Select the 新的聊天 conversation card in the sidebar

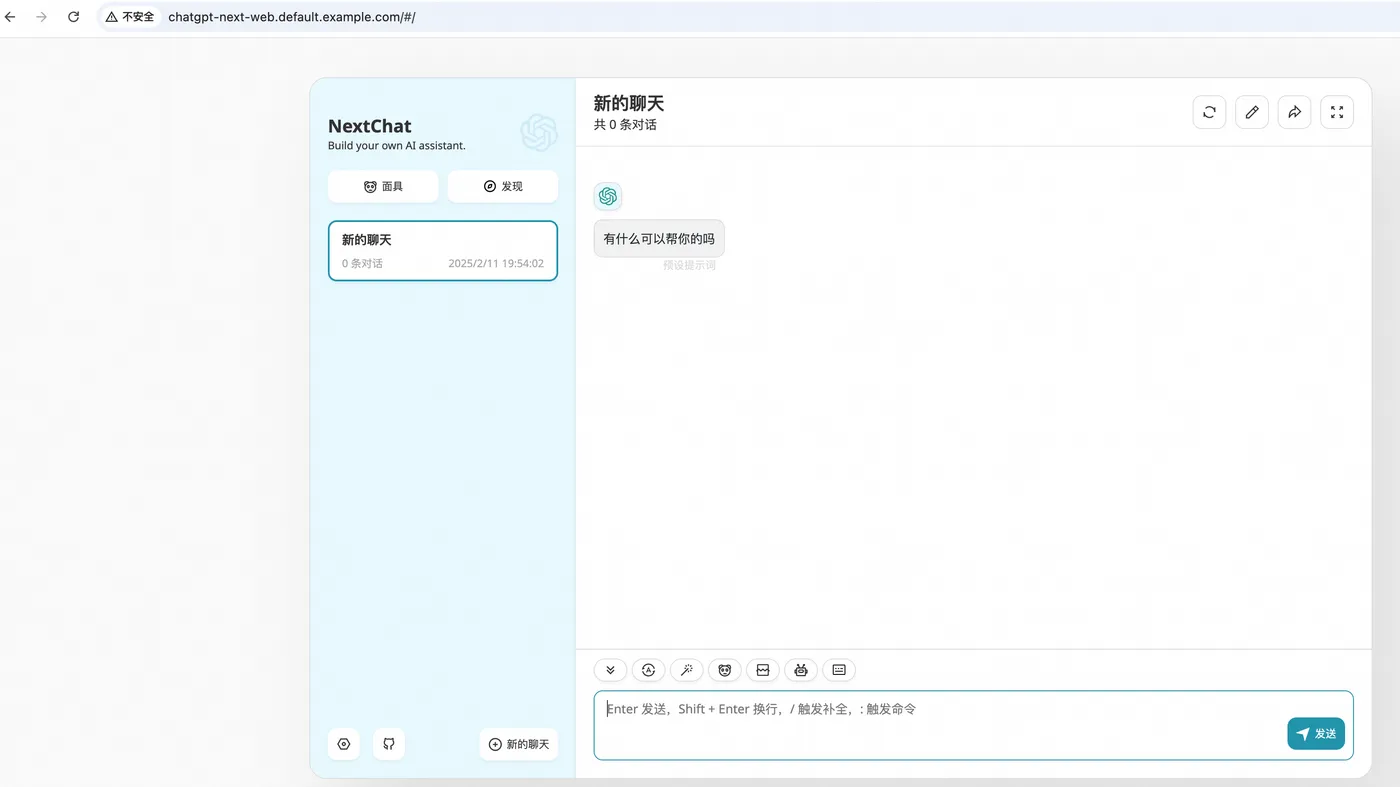click(443, 251)
